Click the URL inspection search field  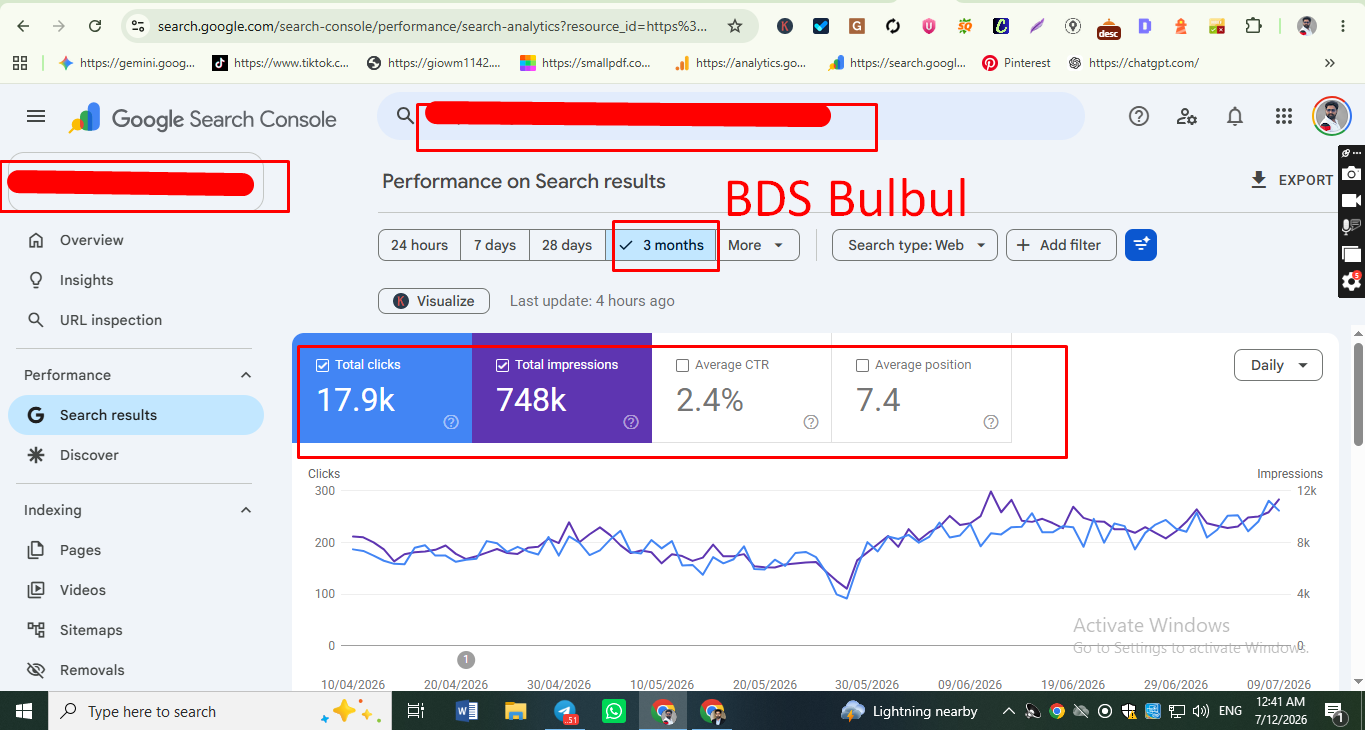click(731, 116)
